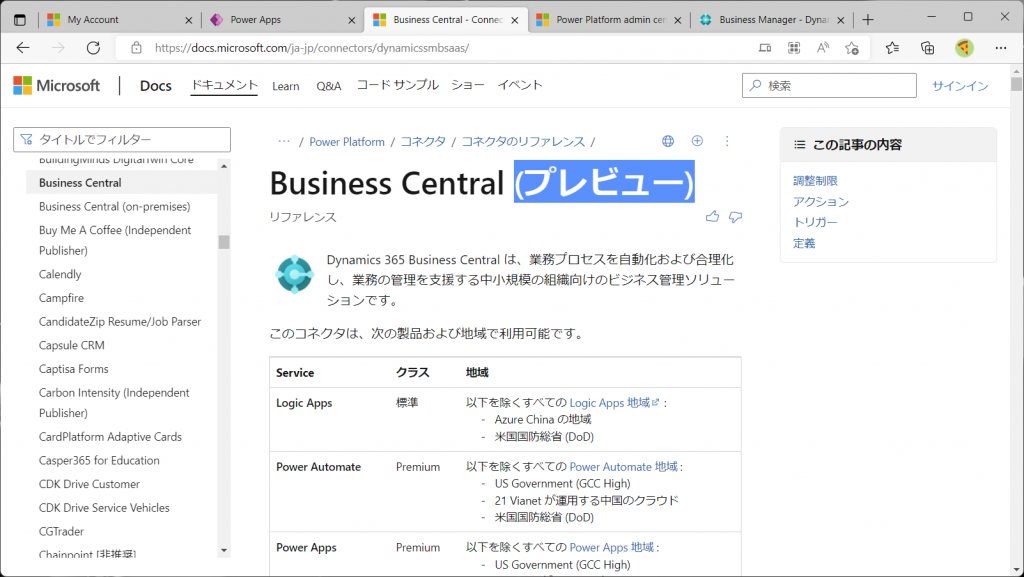Click the 検索 search field
The image size is (1024, 577).
coord(829,86)
